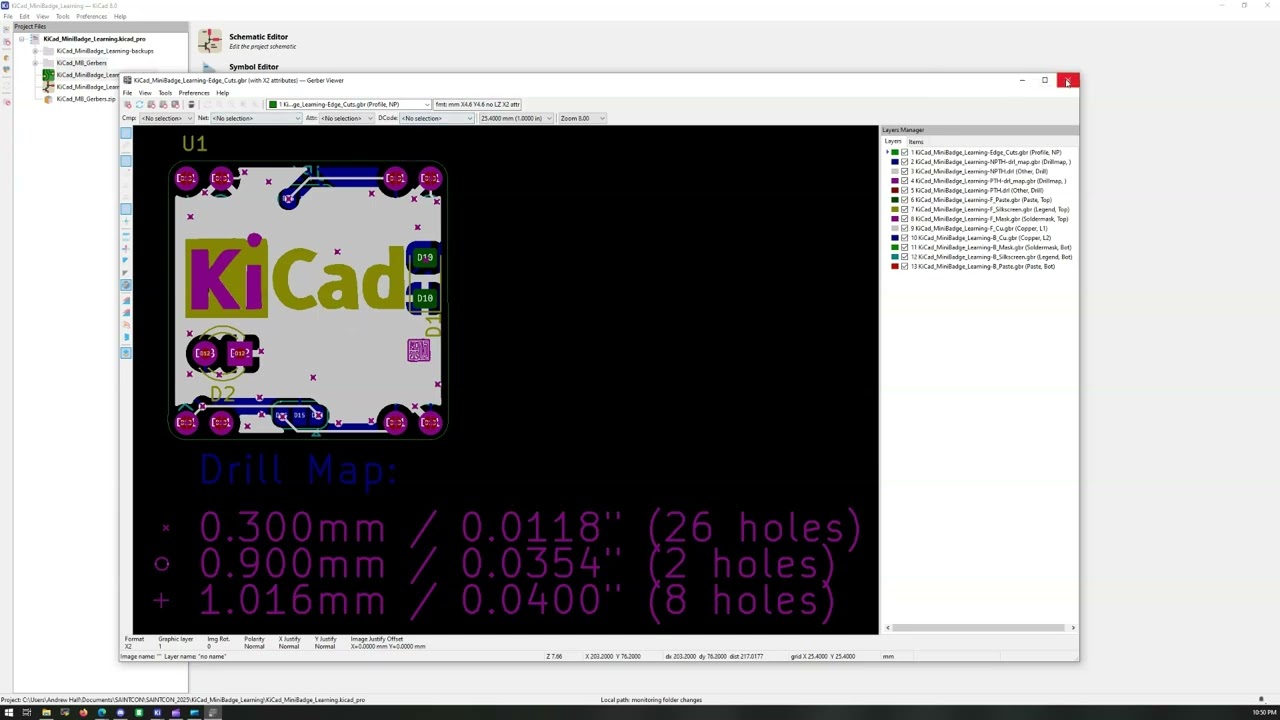This screenshot has width=1280, height=720.
Task: Click the Symbol Editor label
Action: [254, 67]
